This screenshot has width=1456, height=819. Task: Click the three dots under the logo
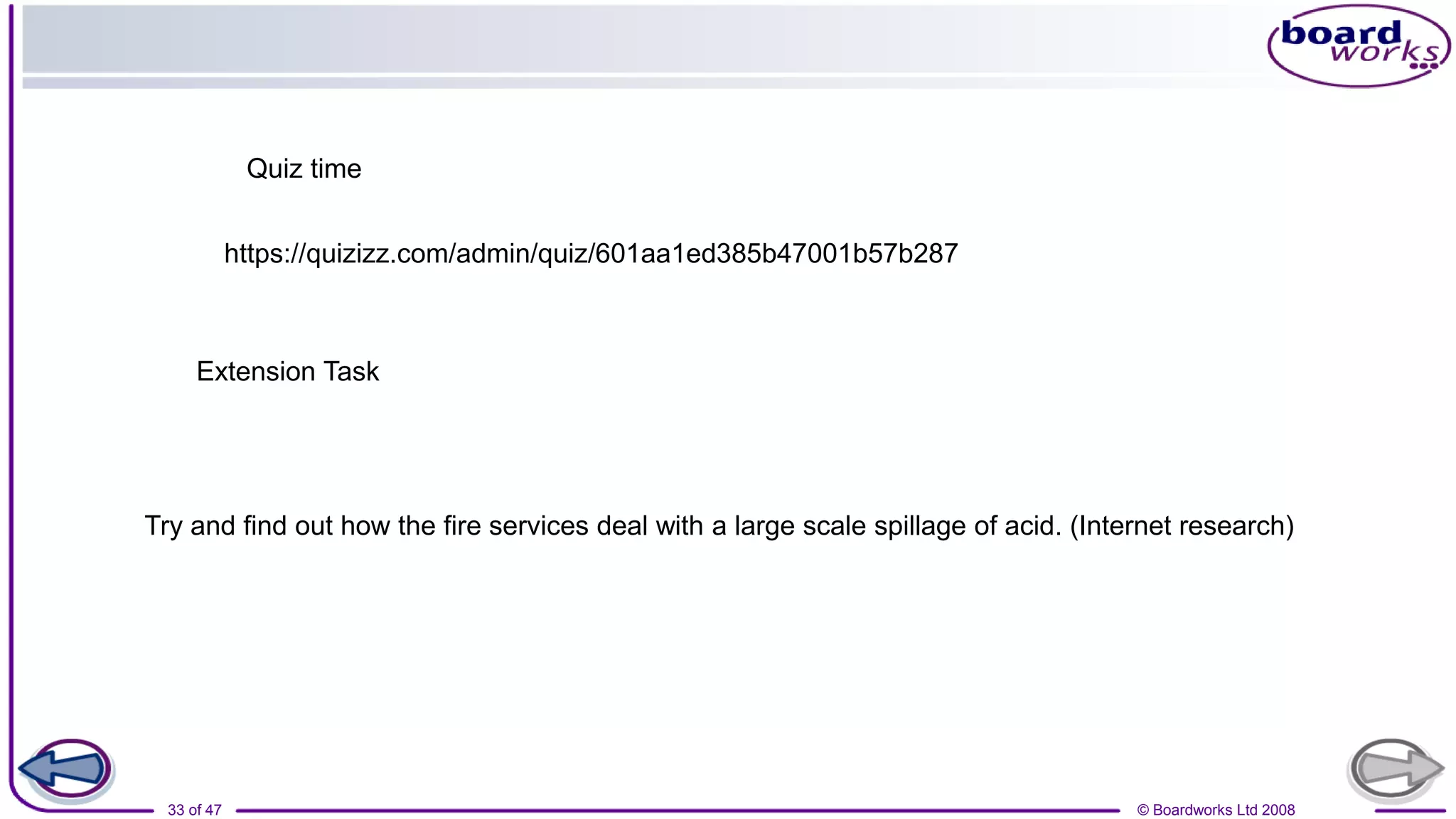pos(1423,66)
